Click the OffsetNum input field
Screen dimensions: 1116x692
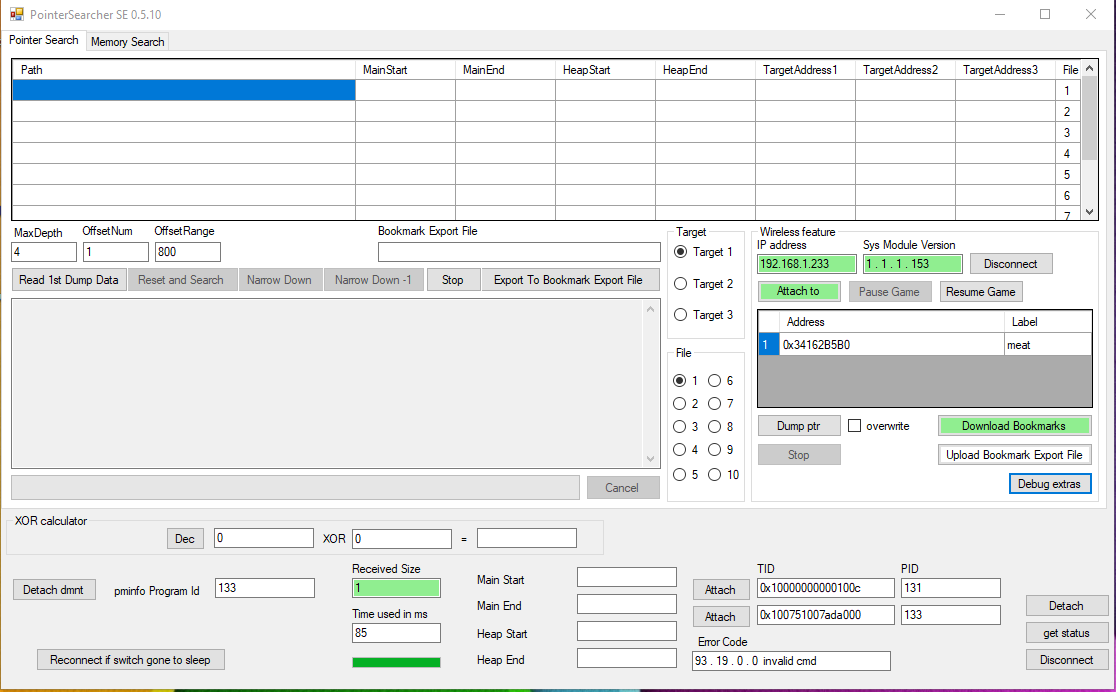(x=116, y=252)
